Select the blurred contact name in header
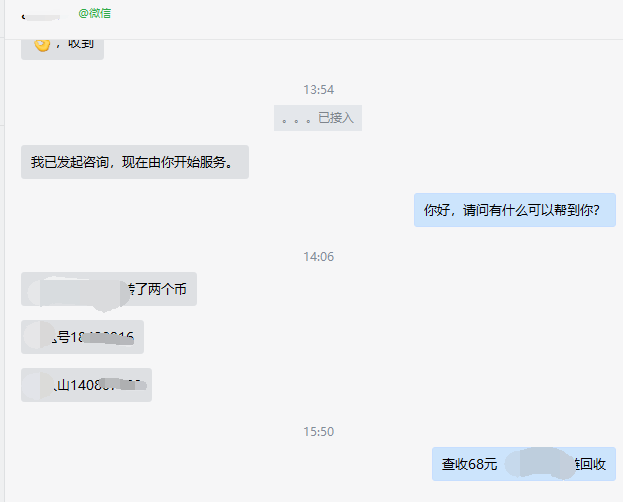The height and width of the screenshot is (502, 623). tap(41, 17)
